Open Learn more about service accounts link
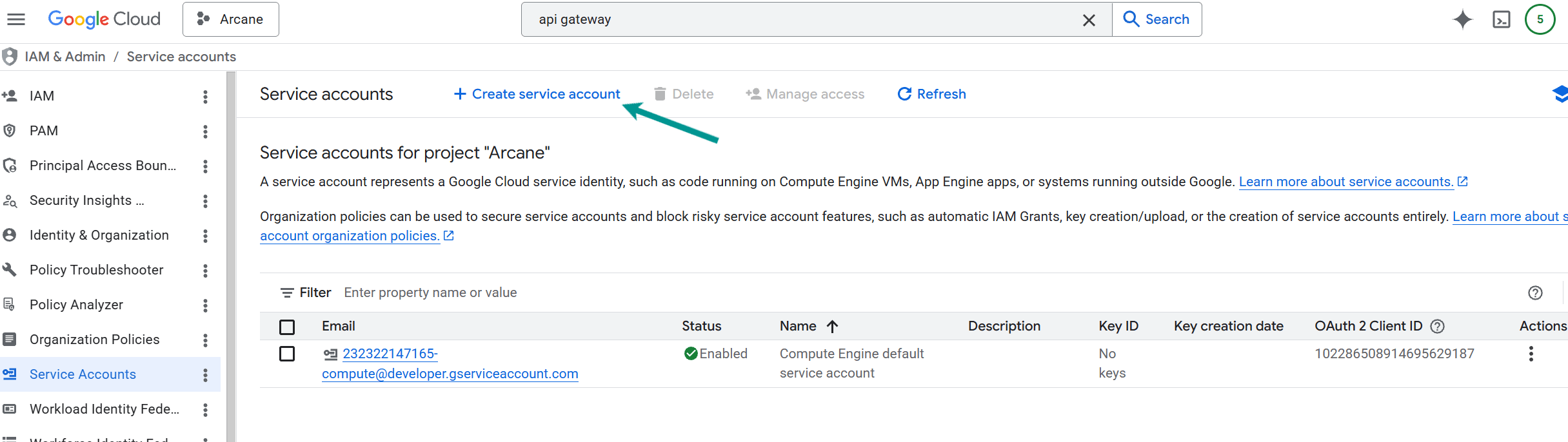 coord(1346,182)
